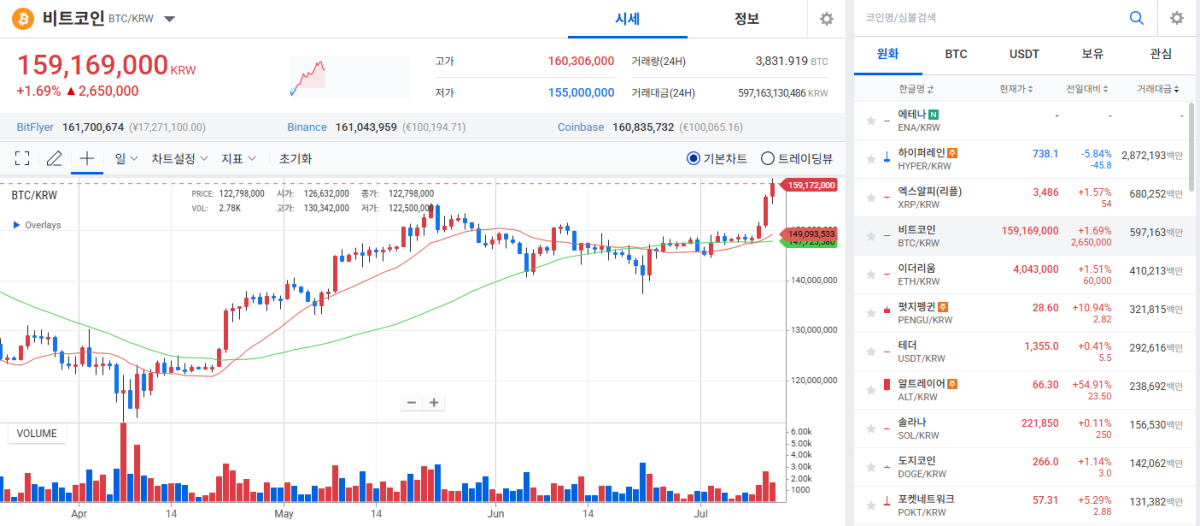Open 에테나 ENA/KRW market row
The image size is (1200, 526).
(1024, 121)
